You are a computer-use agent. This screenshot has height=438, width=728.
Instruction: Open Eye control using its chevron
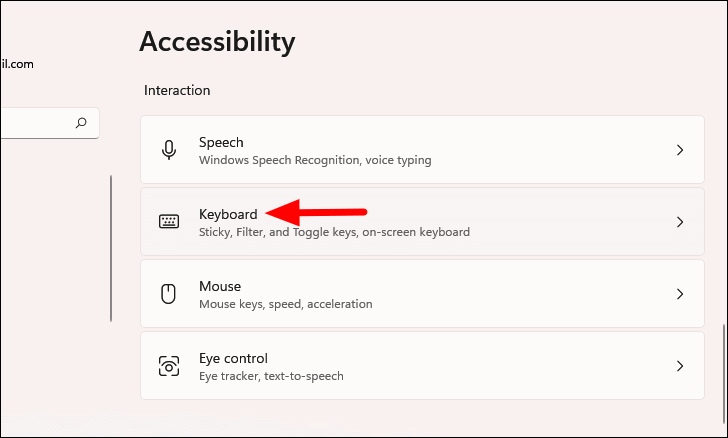click(680, 366)
